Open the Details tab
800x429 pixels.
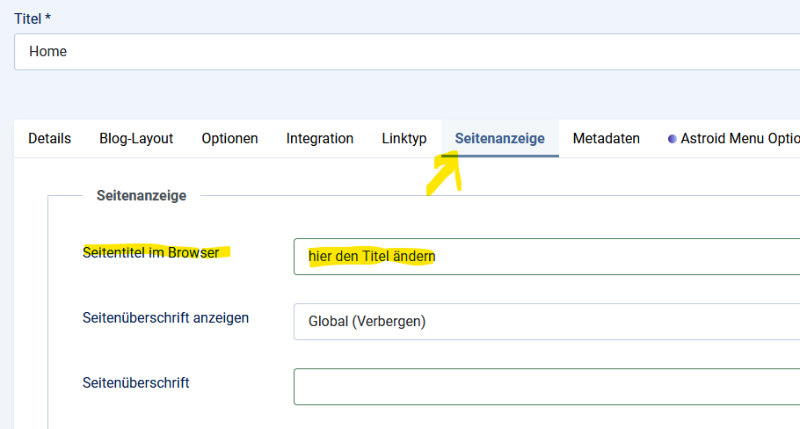click(x=49, y=139)
